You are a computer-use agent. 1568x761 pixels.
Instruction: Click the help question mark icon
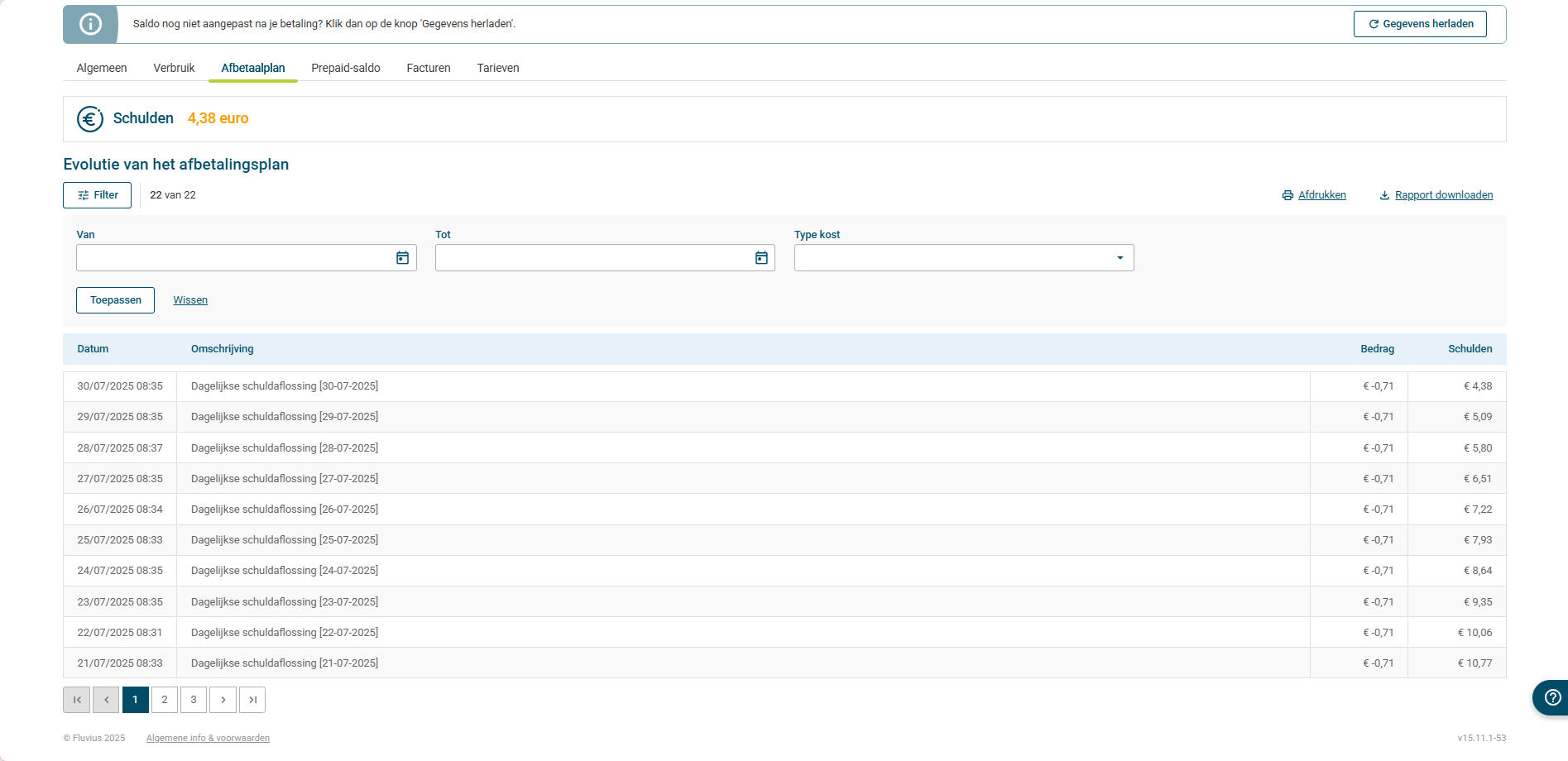tap(1552, 697)
